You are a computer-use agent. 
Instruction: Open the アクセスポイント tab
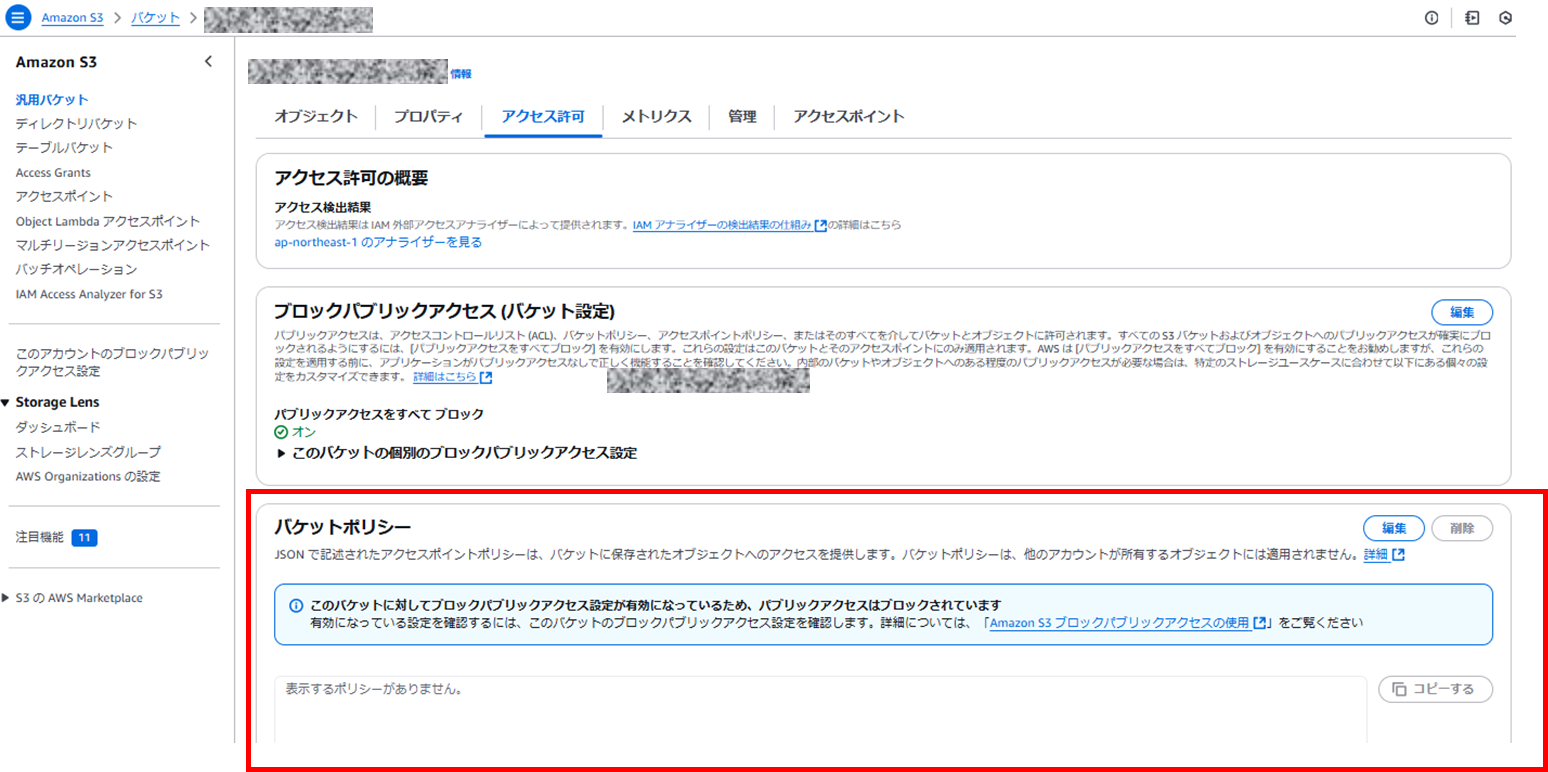click(849, 117)
